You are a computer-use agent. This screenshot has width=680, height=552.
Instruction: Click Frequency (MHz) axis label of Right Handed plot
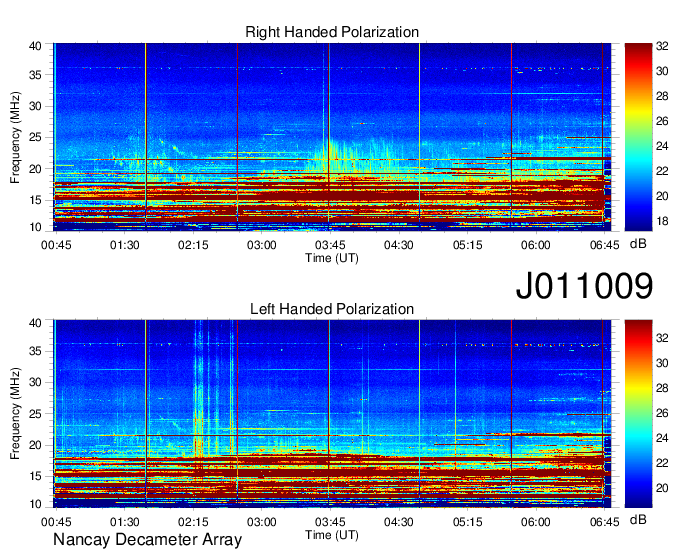pyautogui.click(x=15, y=137)
